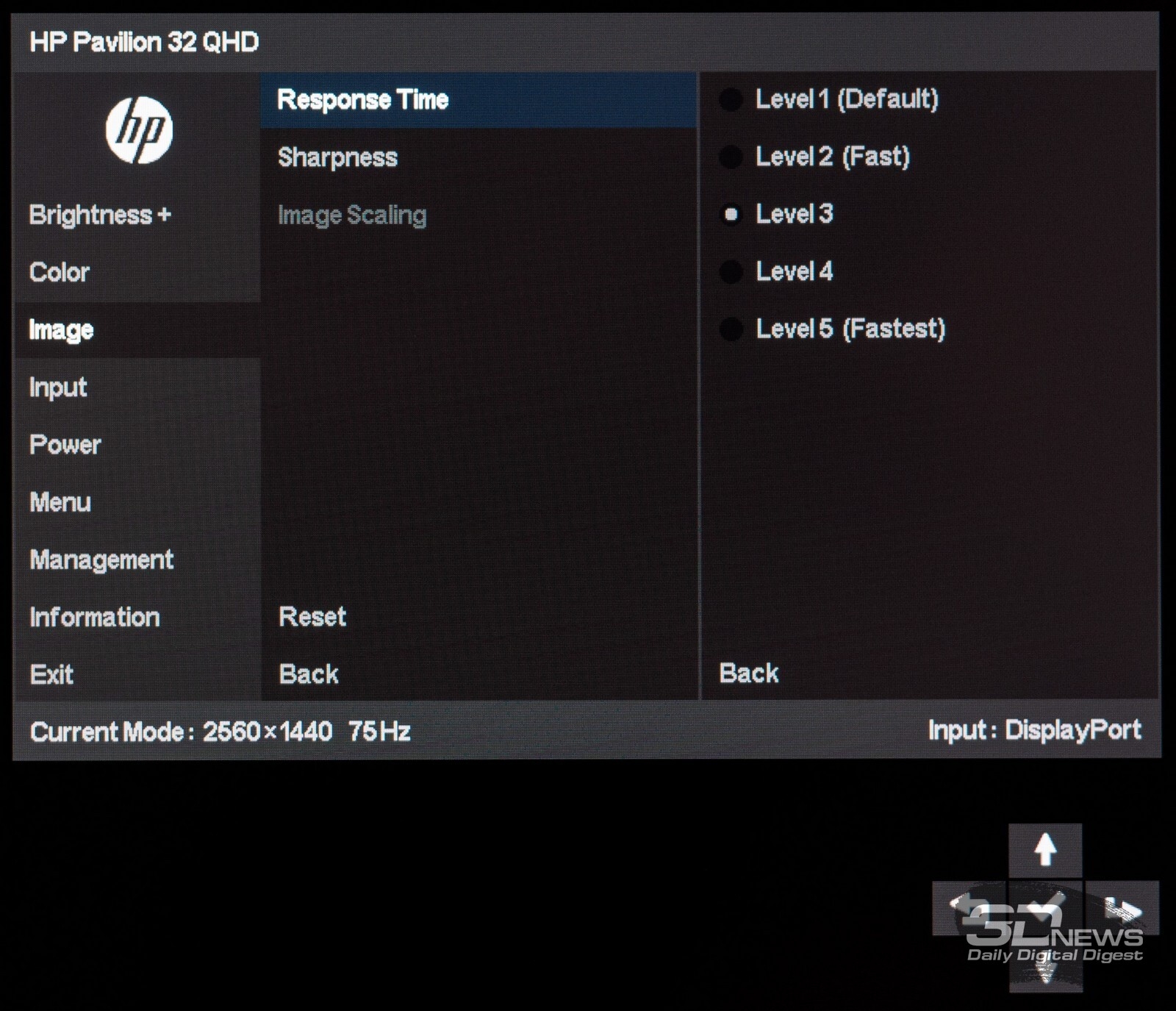The width and height of the screenshot is (1176, 1011).
Task: Click the Current Mode 2560×1440 75Hz text
Action: point(220,732)
